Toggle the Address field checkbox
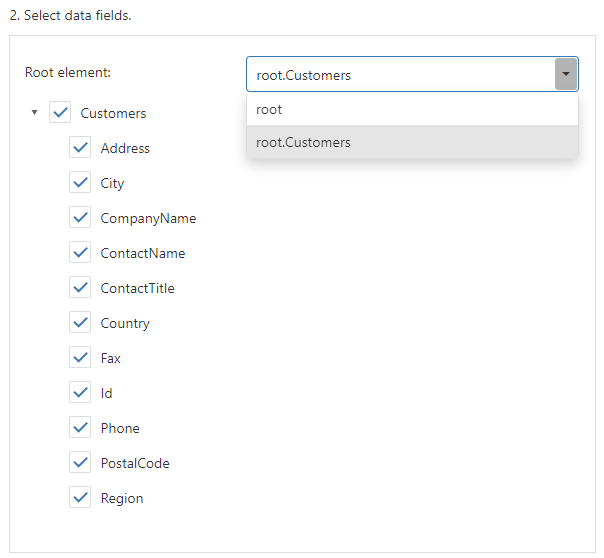This screenshot has width=604, height=558. coord(80,148)
